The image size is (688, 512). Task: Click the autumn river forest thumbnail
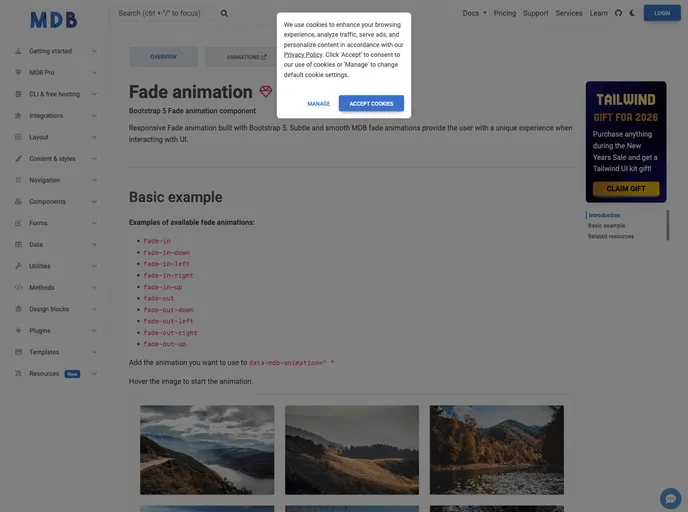[497, 450]
